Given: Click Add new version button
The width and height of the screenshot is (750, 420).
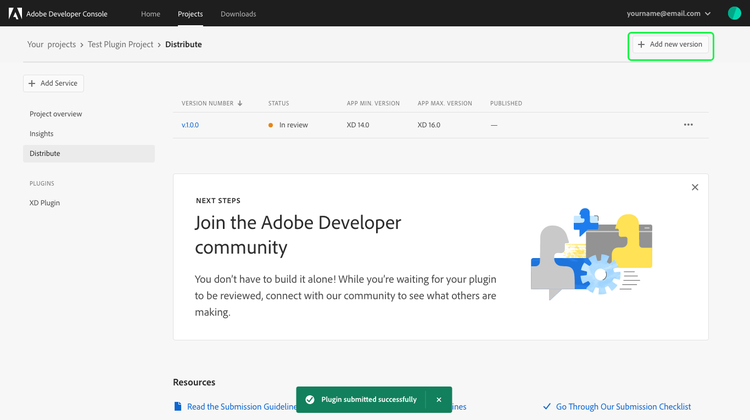Looking at the screenshot, I should tap(670, 44).
